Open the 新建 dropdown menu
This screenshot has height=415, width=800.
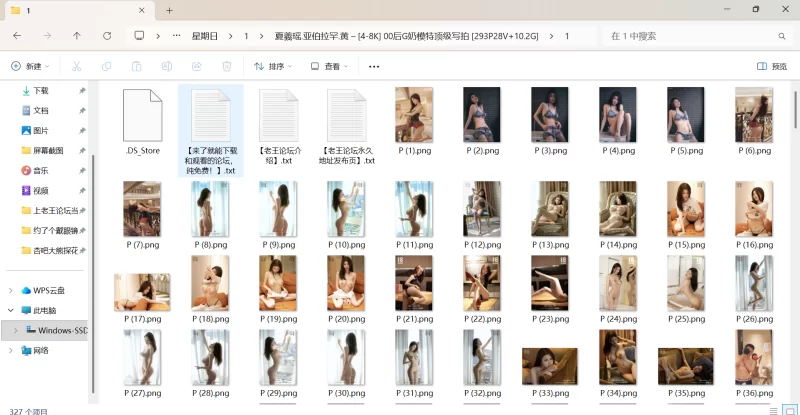31,66
